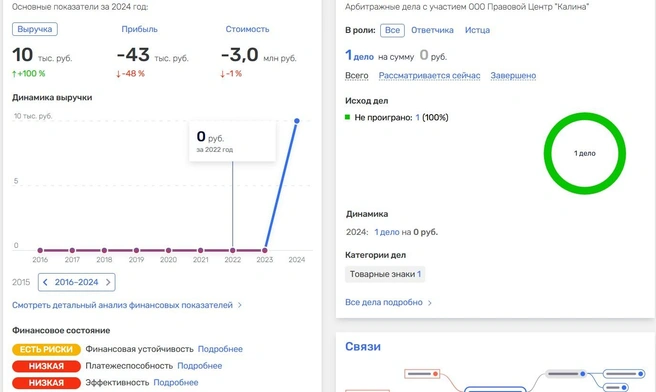
Task: Click НИЗКАЯ badge next to Платежеспособность
Action: (46, 366)
